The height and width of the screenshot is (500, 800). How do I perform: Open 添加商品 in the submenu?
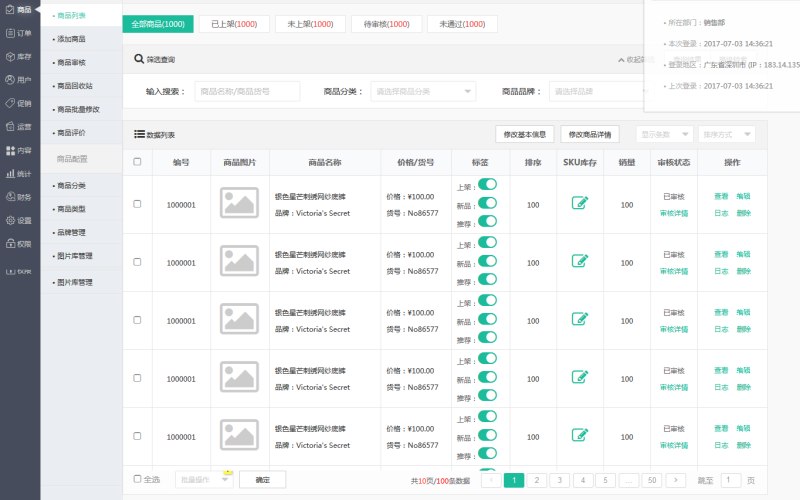coord(71,39)
